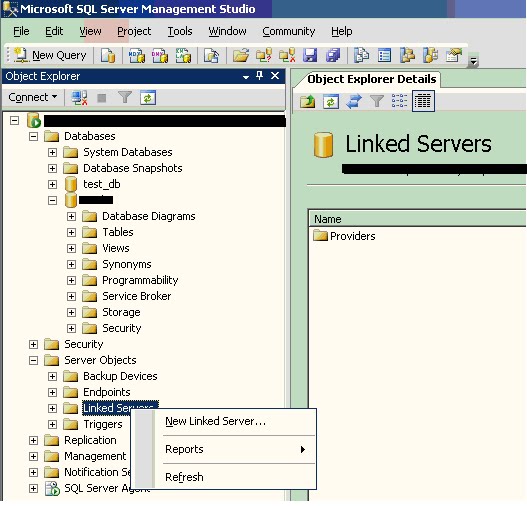Click the Synchronize arrows icon in Details pane
This screenshot has width=527, height=506.
coord(354,101)
